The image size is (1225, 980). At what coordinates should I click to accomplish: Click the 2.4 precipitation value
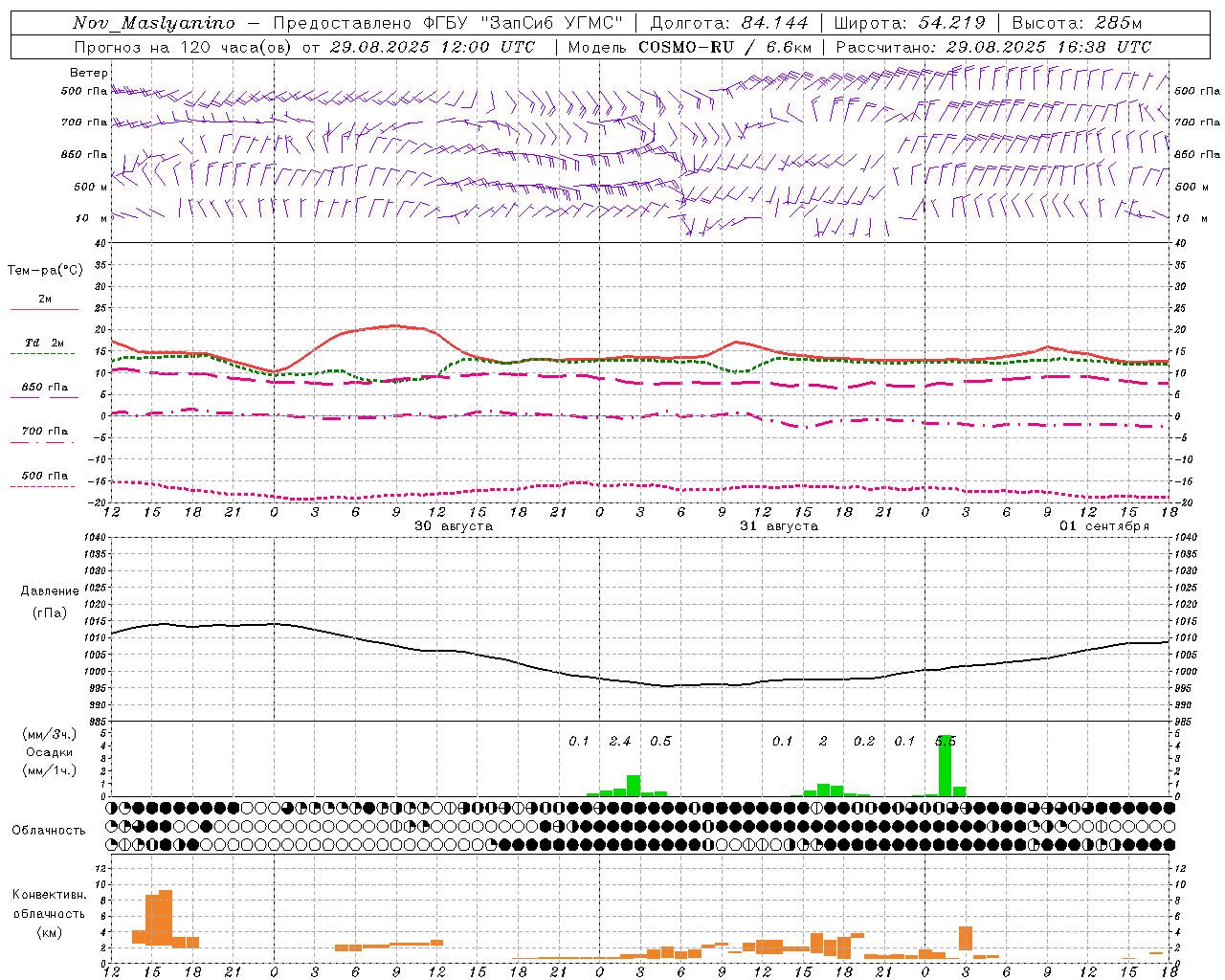tap(620, 741)
